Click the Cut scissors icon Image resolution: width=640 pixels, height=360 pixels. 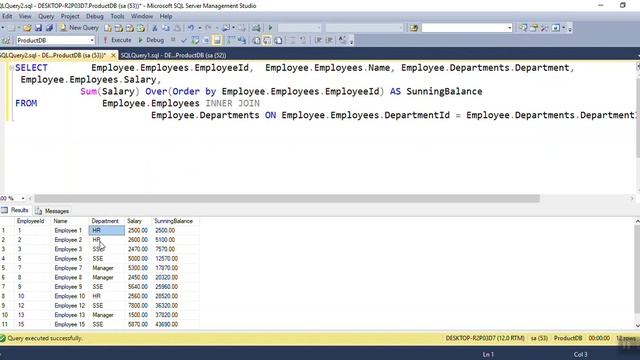pos(155,28)
